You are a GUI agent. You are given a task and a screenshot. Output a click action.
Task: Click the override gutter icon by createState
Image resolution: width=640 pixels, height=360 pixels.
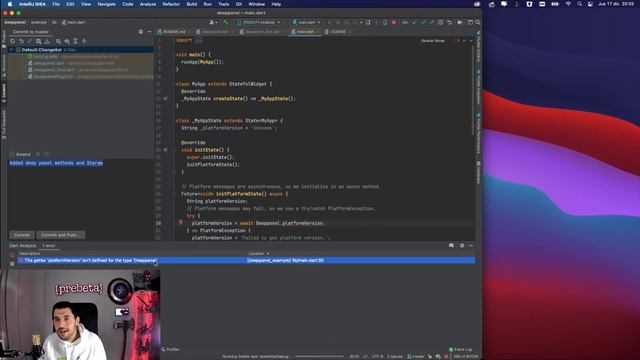[x=165, y=98]
